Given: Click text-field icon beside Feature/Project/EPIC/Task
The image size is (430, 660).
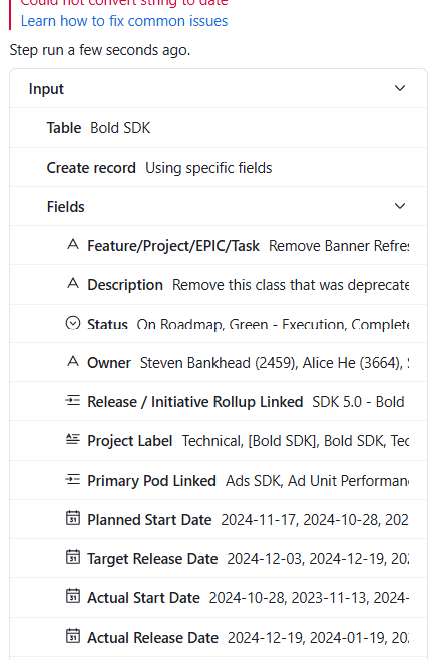Looking at the screenshot, I should point(73,244).
